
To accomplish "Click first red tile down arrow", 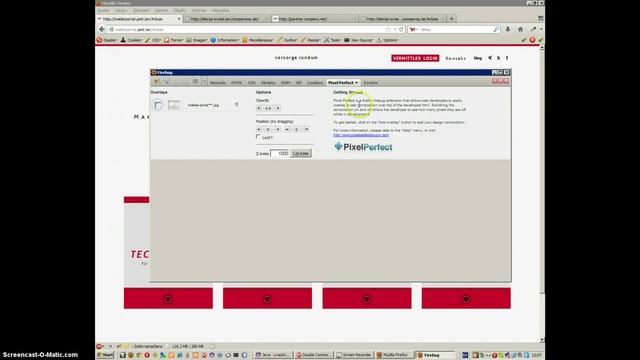I will [x=168, y=299].
